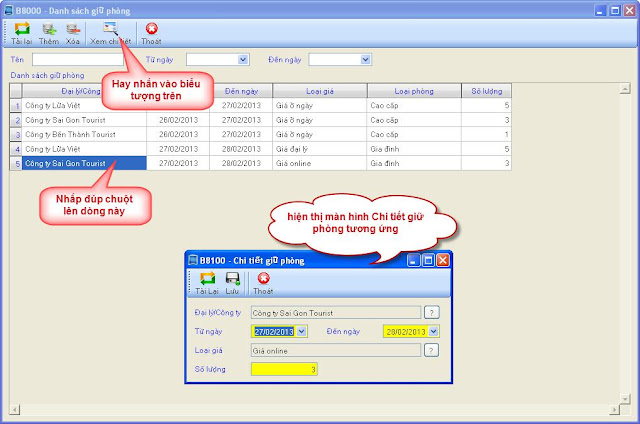The height and width of the screenshot is (424, 640).
Task: Sort by Loại giá column header
Action: coord(320,91)
